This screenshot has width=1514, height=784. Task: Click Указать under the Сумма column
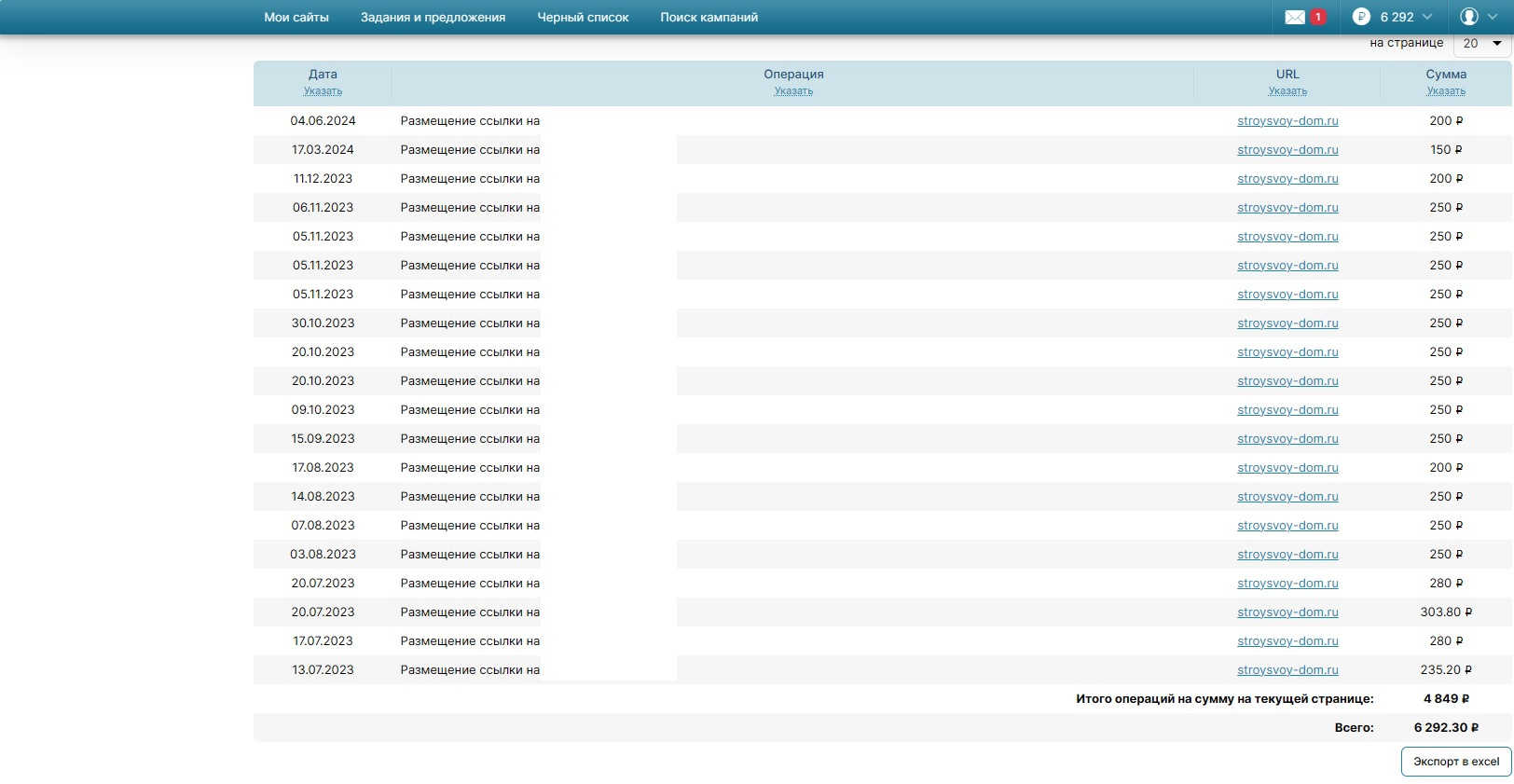(x=1446, y=91)
